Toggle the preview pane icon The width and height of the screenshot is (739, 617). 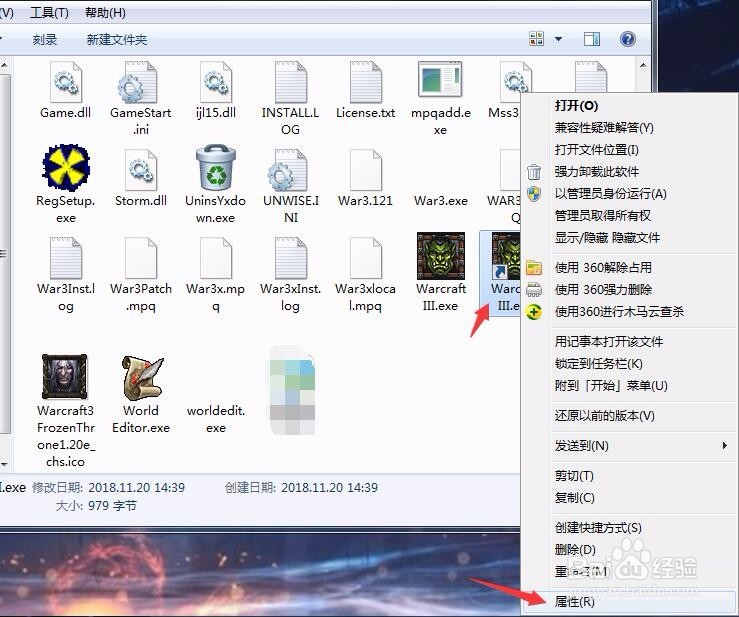point(591,39)
